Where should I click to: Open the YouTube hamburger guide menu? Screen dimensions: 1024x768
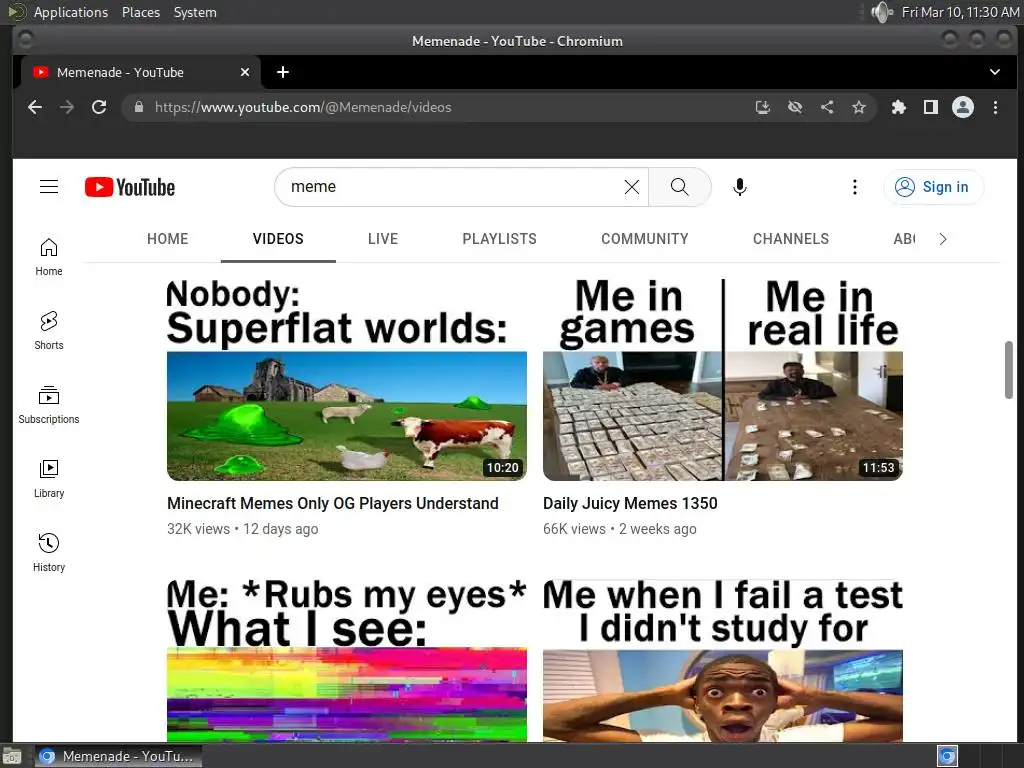[49, 187]
